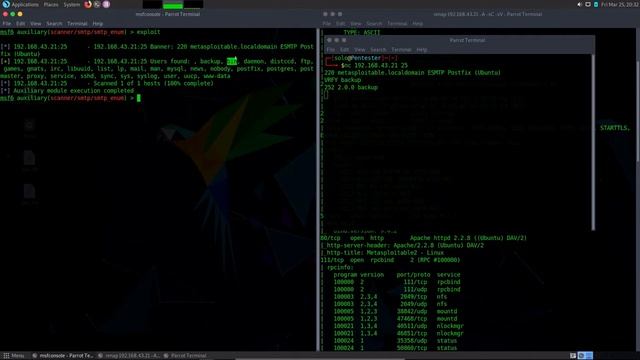Open Terminal menu in front Parrot Terminal
Viewport: 640px width, 360px height.
[x=401, y=50]
